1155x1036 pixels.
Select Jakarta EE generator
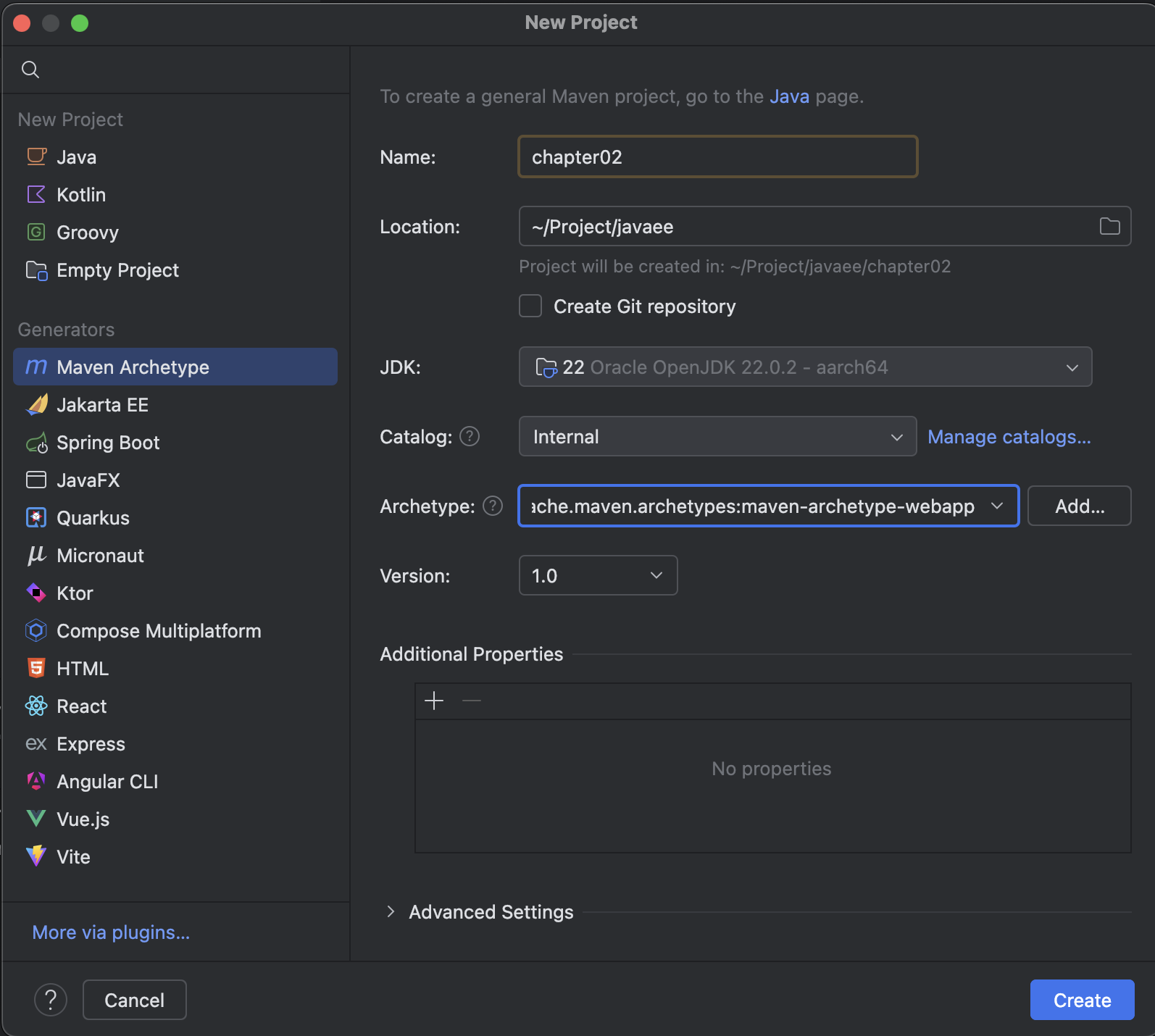[x=102, y=405]
